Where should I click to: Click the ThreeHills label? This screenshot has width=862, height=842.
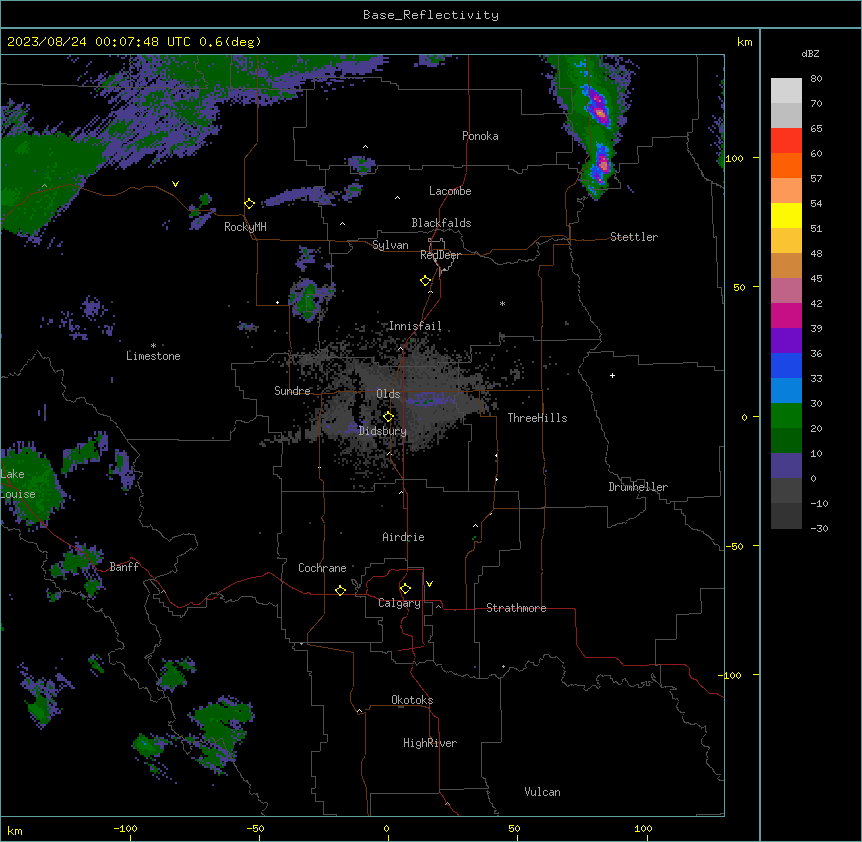coord(537,418)
